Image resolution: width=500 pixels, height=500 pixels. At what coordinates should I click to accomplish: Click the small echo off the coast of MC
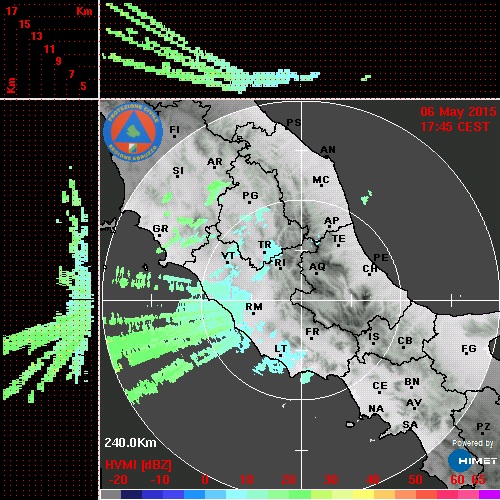pyautogui.click(x=367, y=197)
